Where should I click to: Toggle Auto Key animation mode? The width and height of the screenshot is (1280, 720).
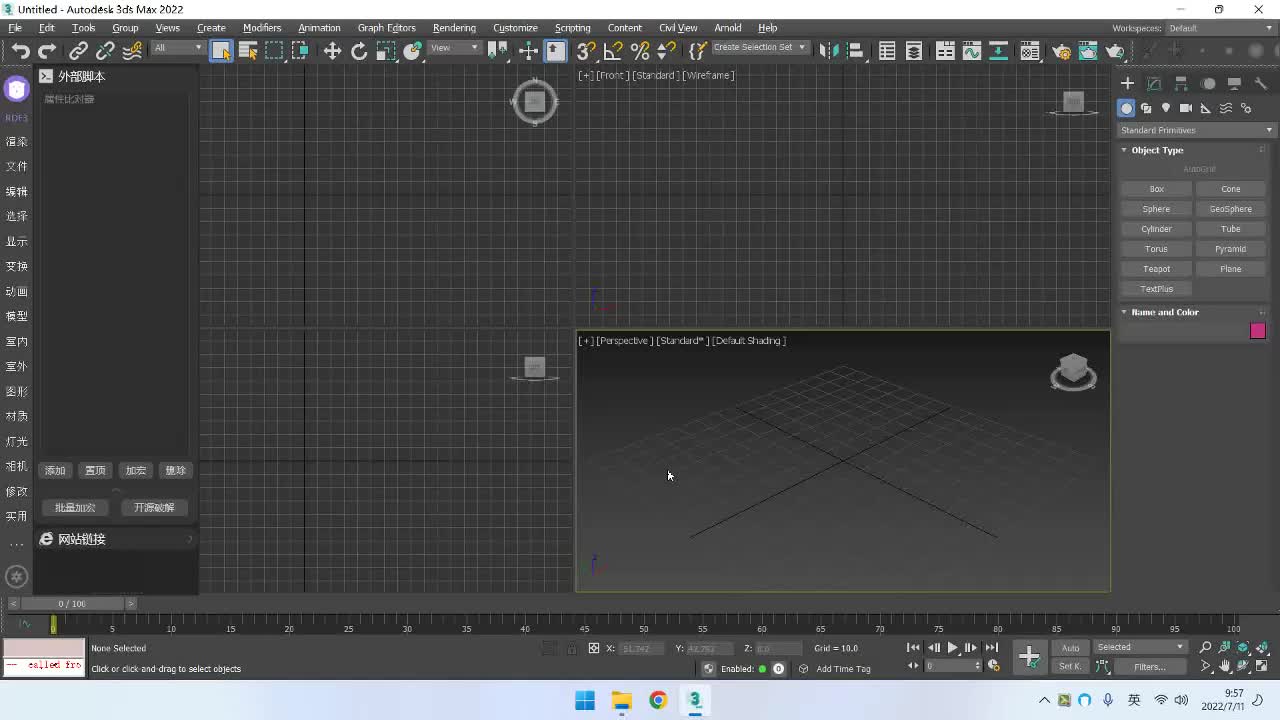coord(1070,648)
